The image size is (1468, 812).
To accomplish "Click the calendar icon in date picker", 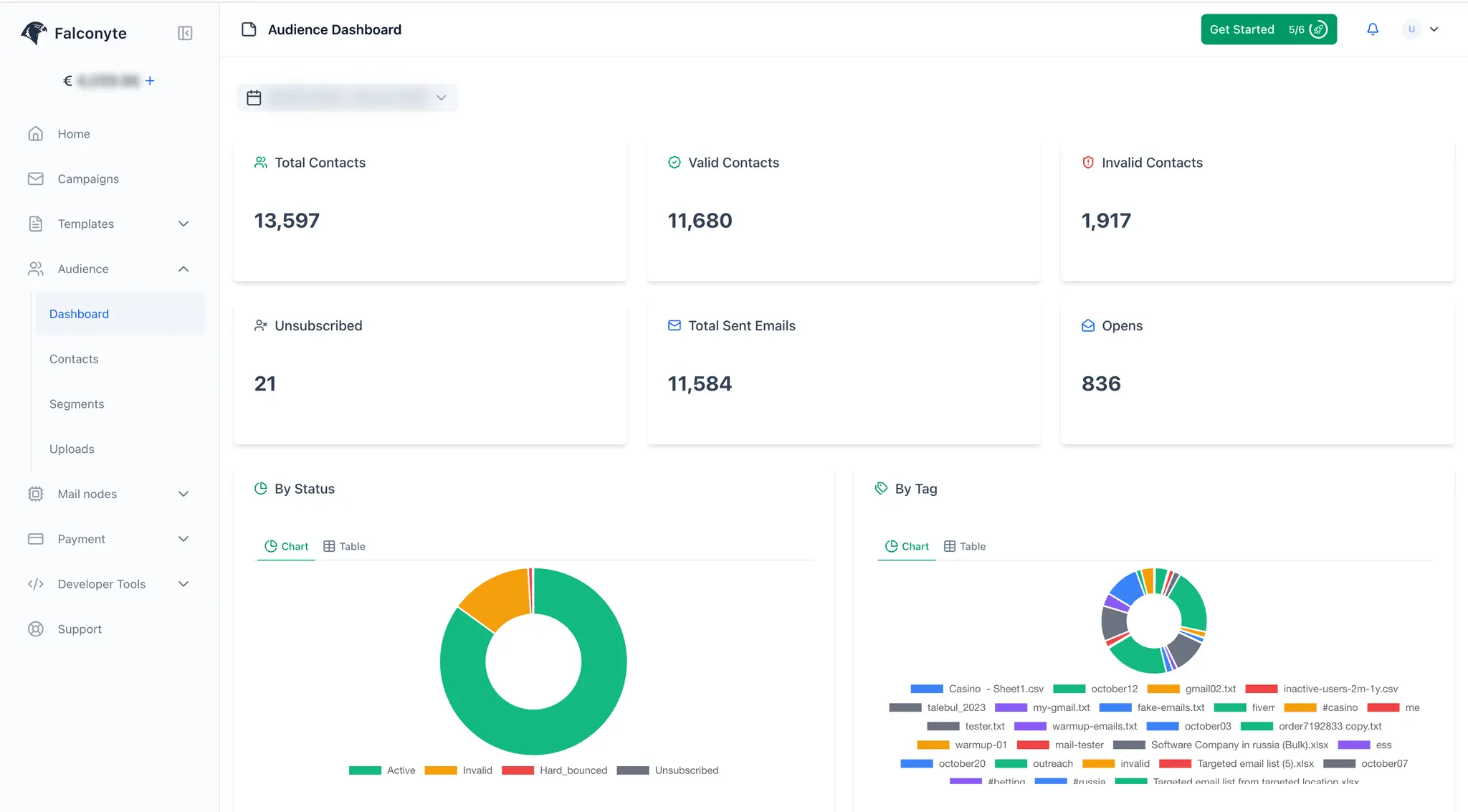I will tap(254, 97).
